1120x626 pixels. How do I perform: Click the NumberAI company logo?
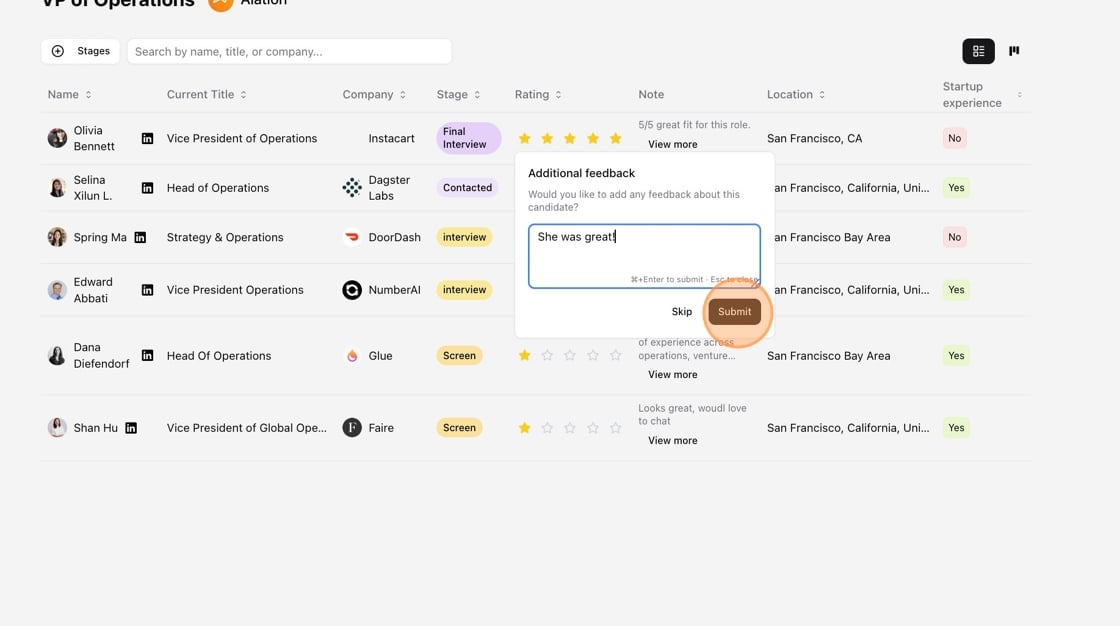[352, 290]
